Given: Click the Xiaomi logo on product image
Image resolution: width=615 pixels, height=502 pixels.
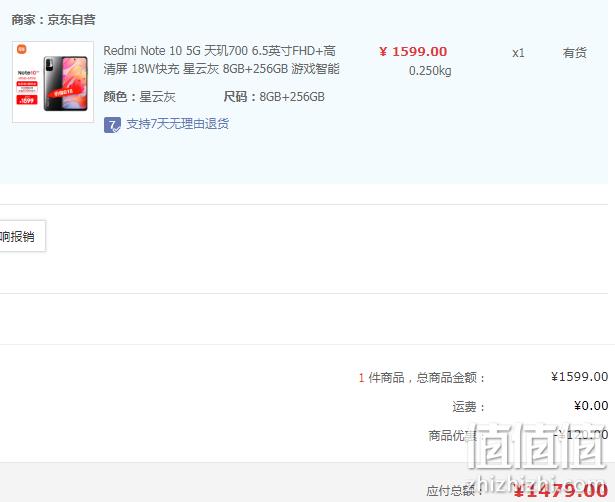Looking at the screenshot, I should coord(22,50).
